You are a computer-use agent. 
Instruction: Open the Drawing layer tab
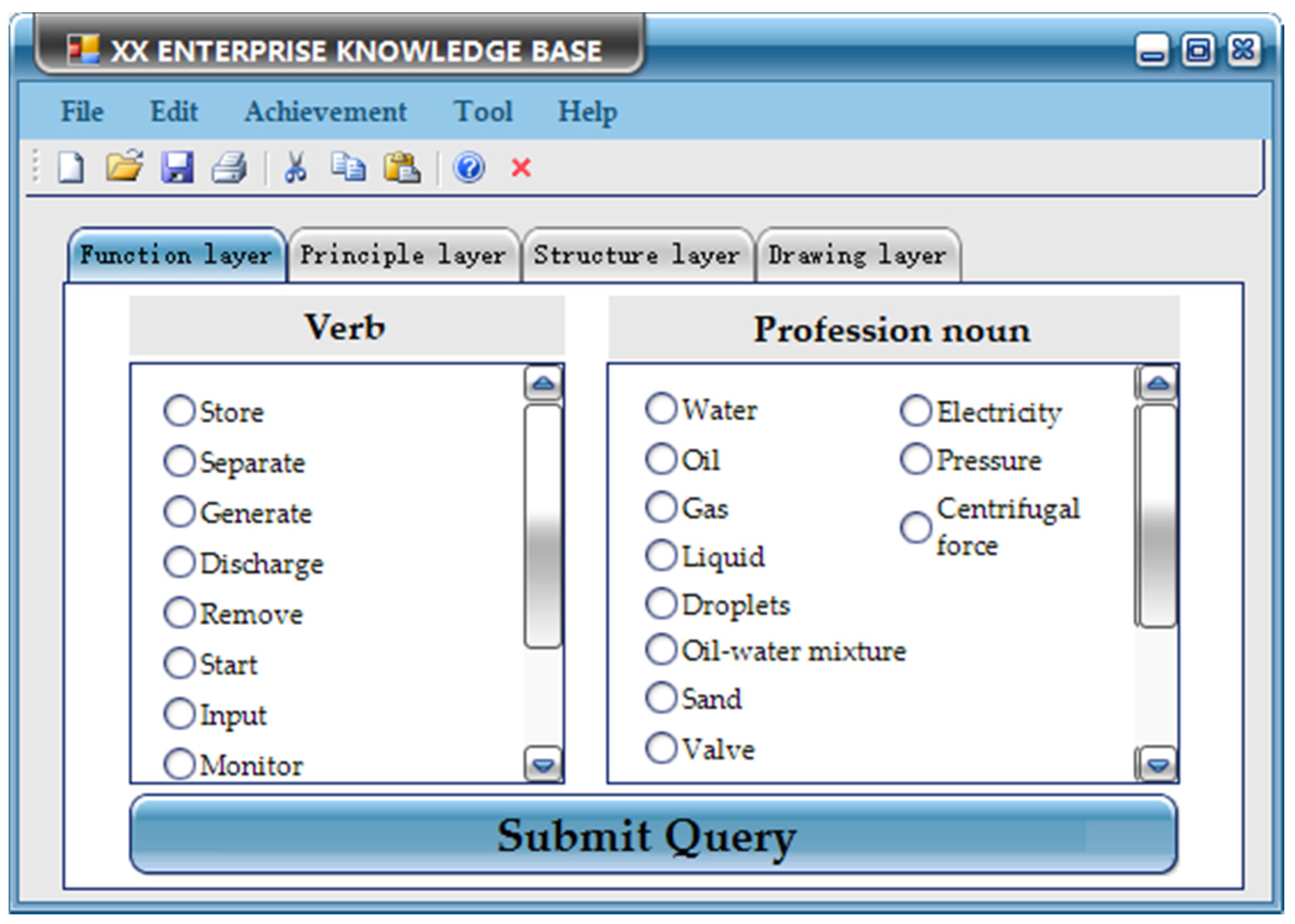point(857,255)
